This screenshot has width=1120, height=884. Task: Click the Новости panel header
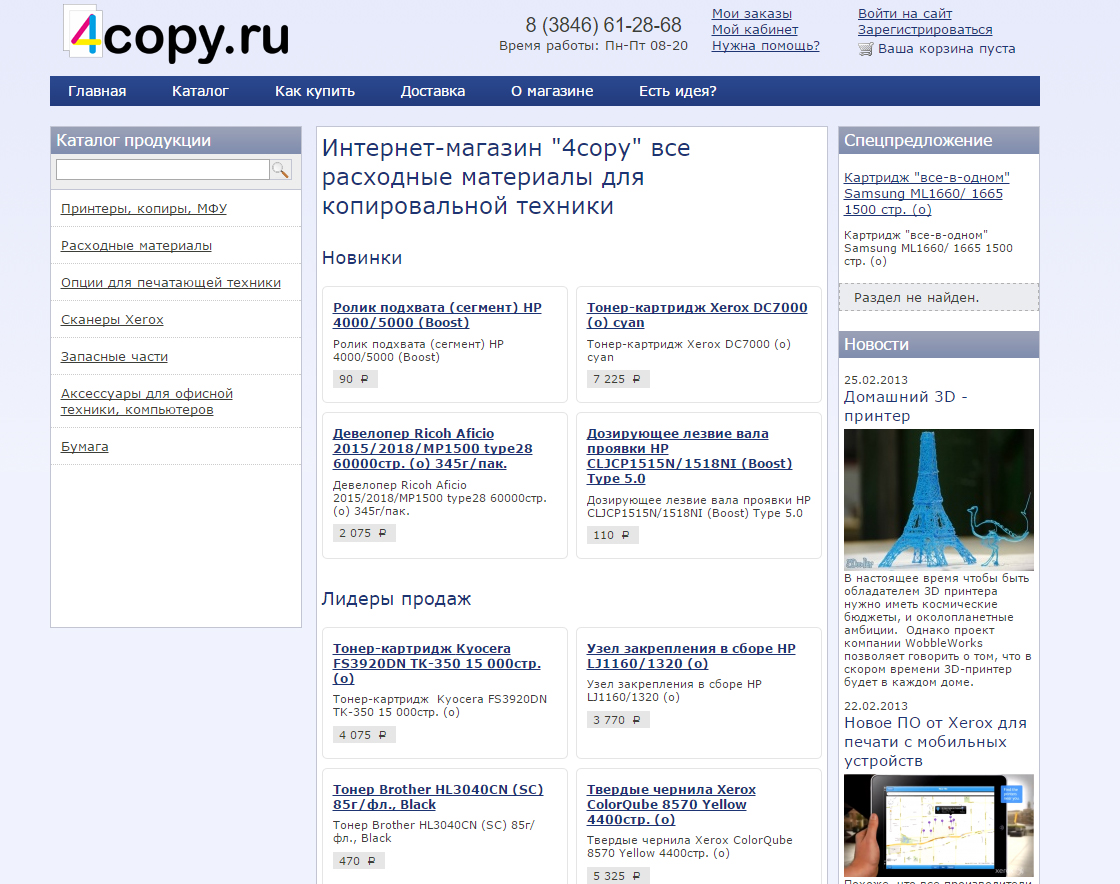coord(939,344)
